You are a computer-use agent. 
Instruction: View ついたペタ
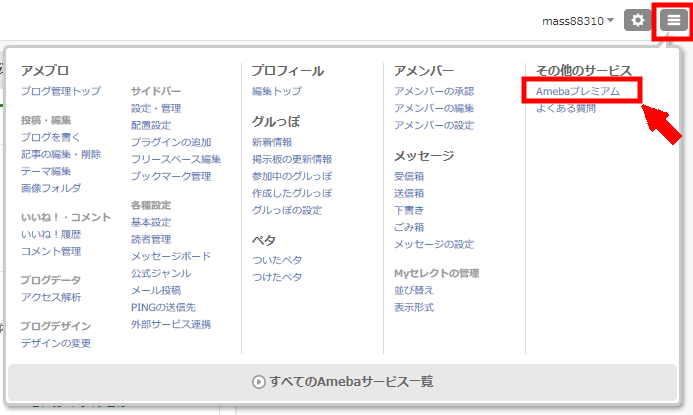(277, 260)
